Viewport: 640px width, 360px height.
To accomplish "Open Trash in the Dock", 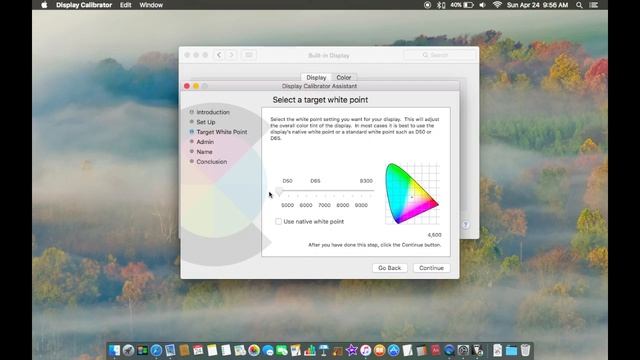I will click(525, 350).
